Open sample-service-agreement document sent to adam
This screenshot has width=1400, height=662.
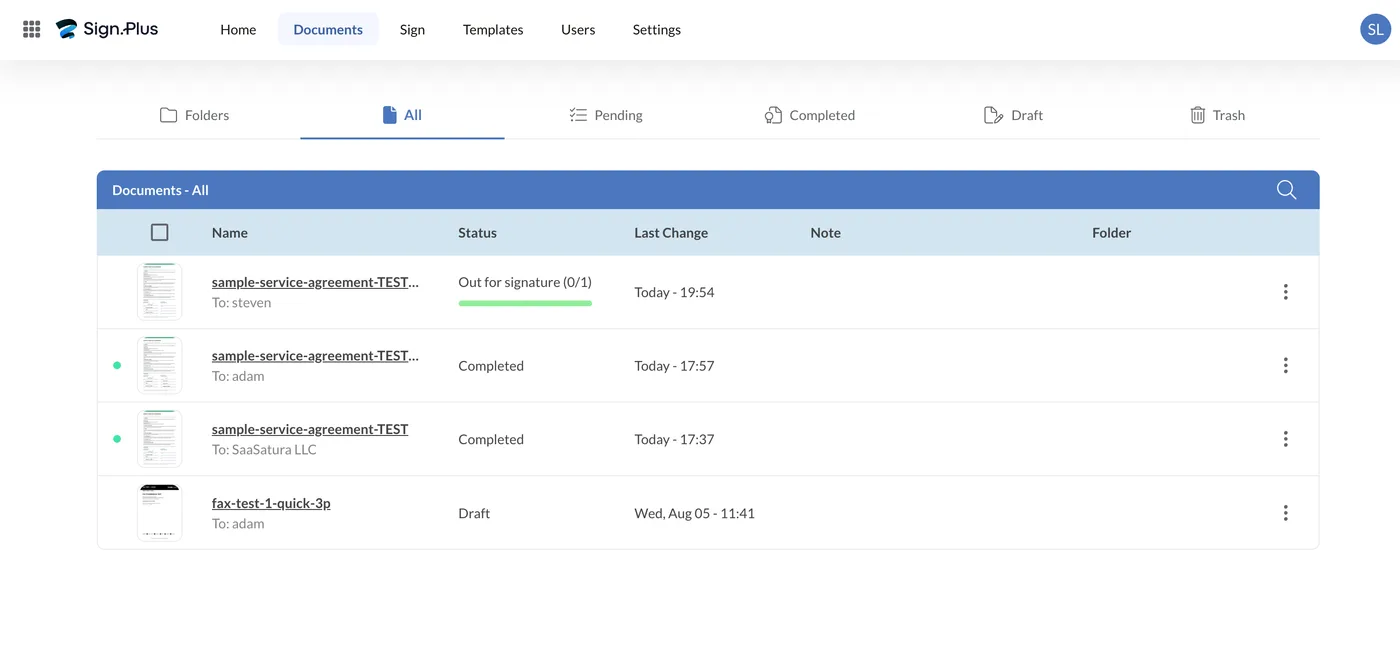(315, 356)
